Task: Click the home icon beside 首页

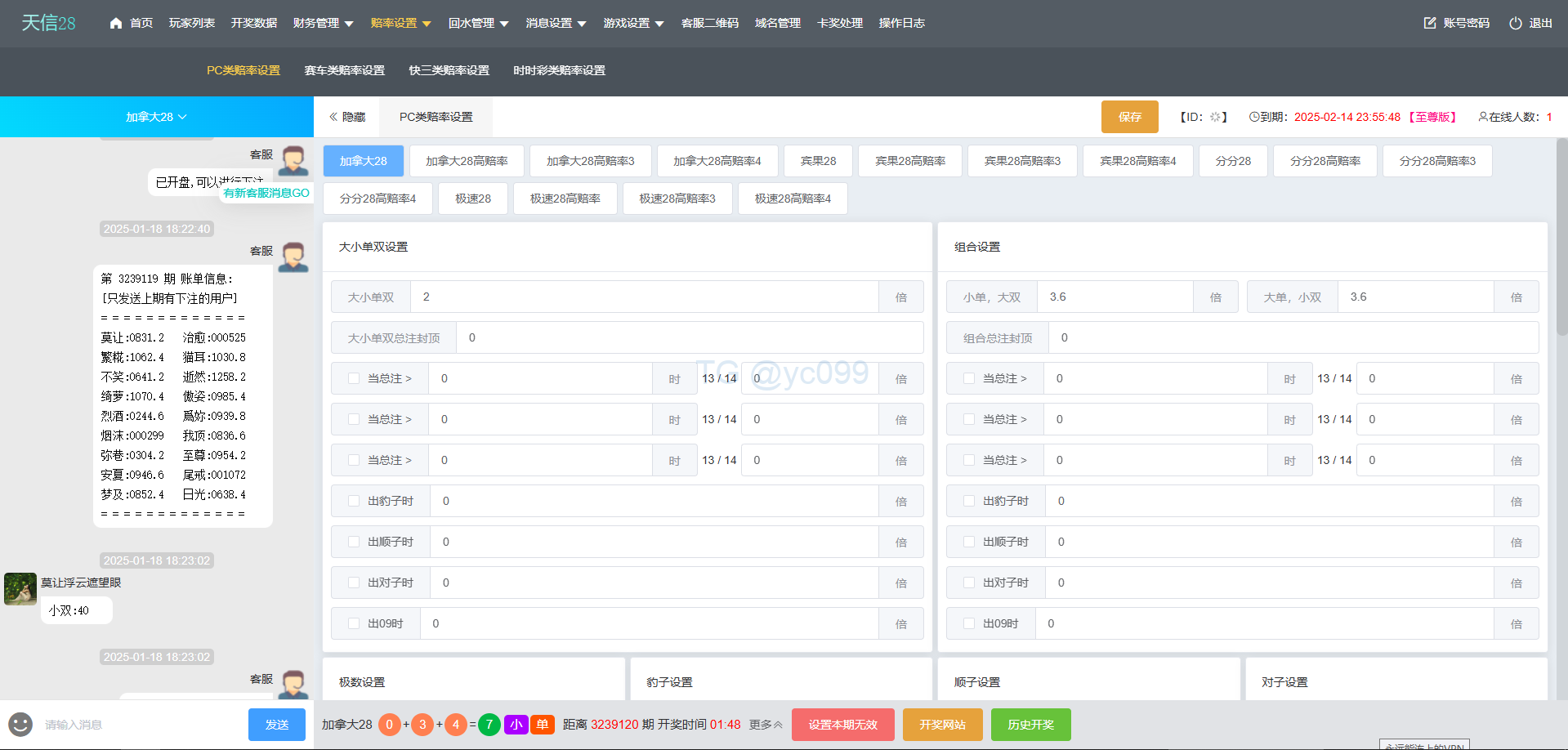Action: coord(116,23)
